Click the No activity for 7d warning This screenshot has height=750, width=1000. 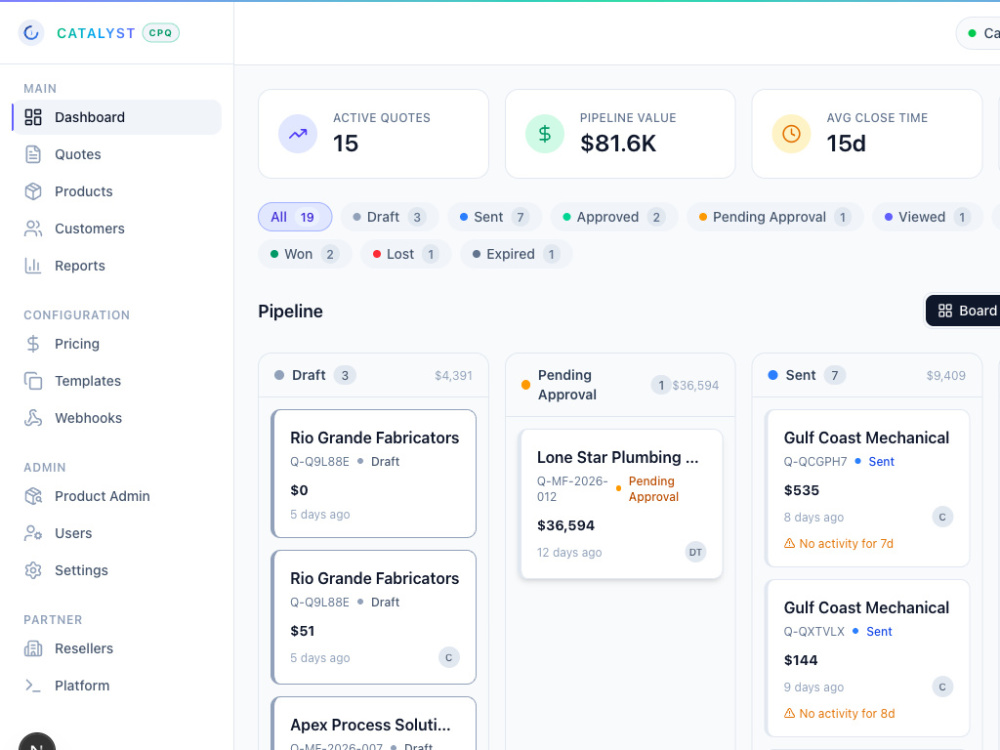(x=839, y=543)
